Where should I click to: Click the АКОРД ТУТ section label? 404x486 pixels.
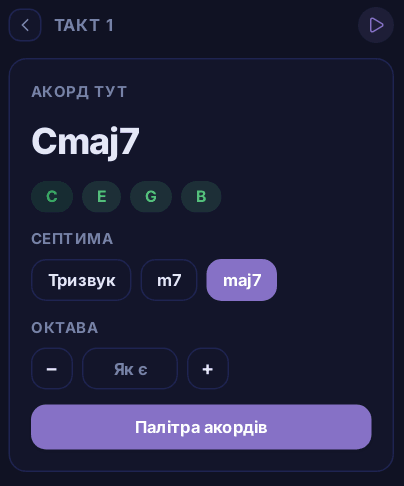point(79,92)
